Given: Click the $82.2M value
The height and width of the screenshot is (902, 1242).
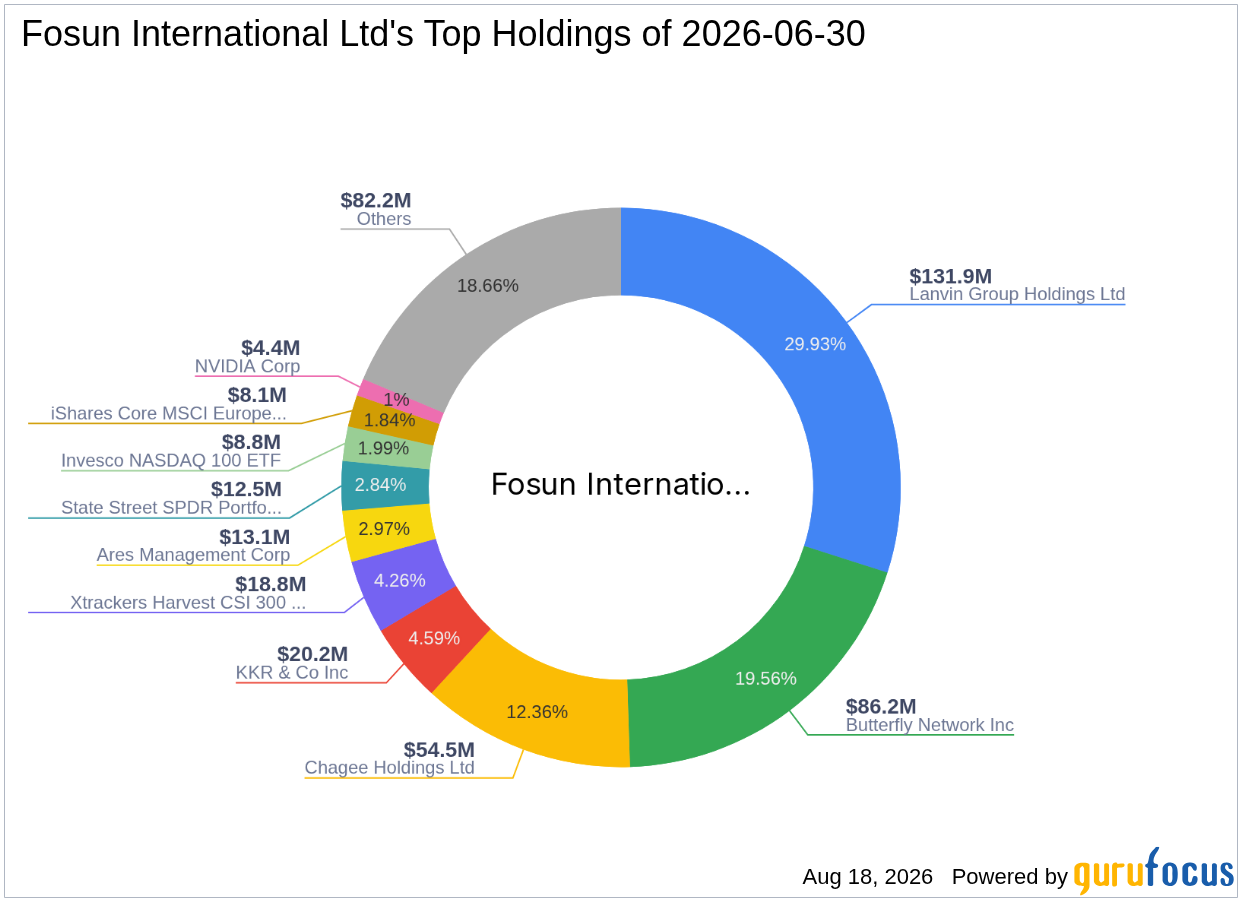Looking at the screenshot, I should [376, 200].
